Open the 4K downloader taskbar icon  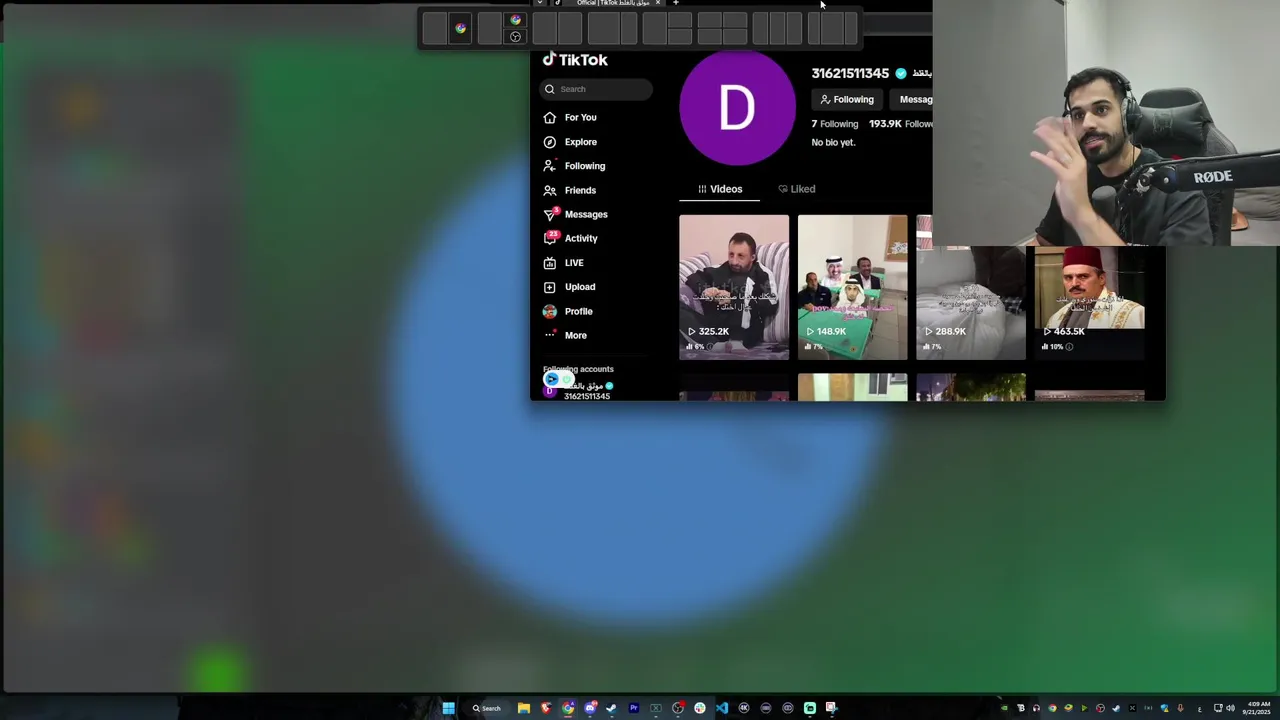pos(744,708)
